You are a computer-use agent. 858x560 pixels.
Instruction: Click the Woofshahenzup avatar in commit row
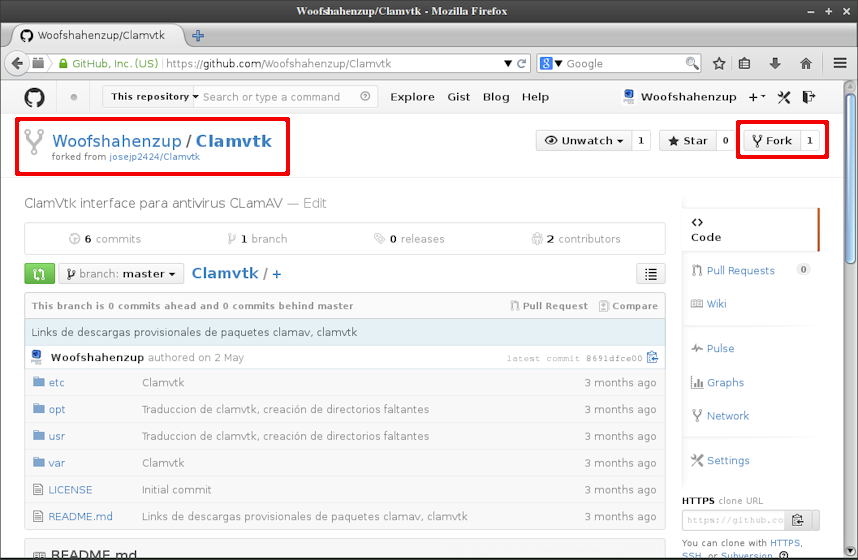click(x=37, y=357)
